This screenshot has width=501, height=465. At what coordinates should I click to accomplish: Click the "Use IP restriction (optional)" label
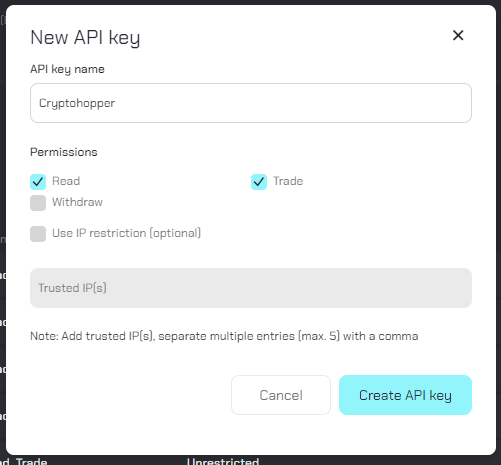[x=127, y=233]
